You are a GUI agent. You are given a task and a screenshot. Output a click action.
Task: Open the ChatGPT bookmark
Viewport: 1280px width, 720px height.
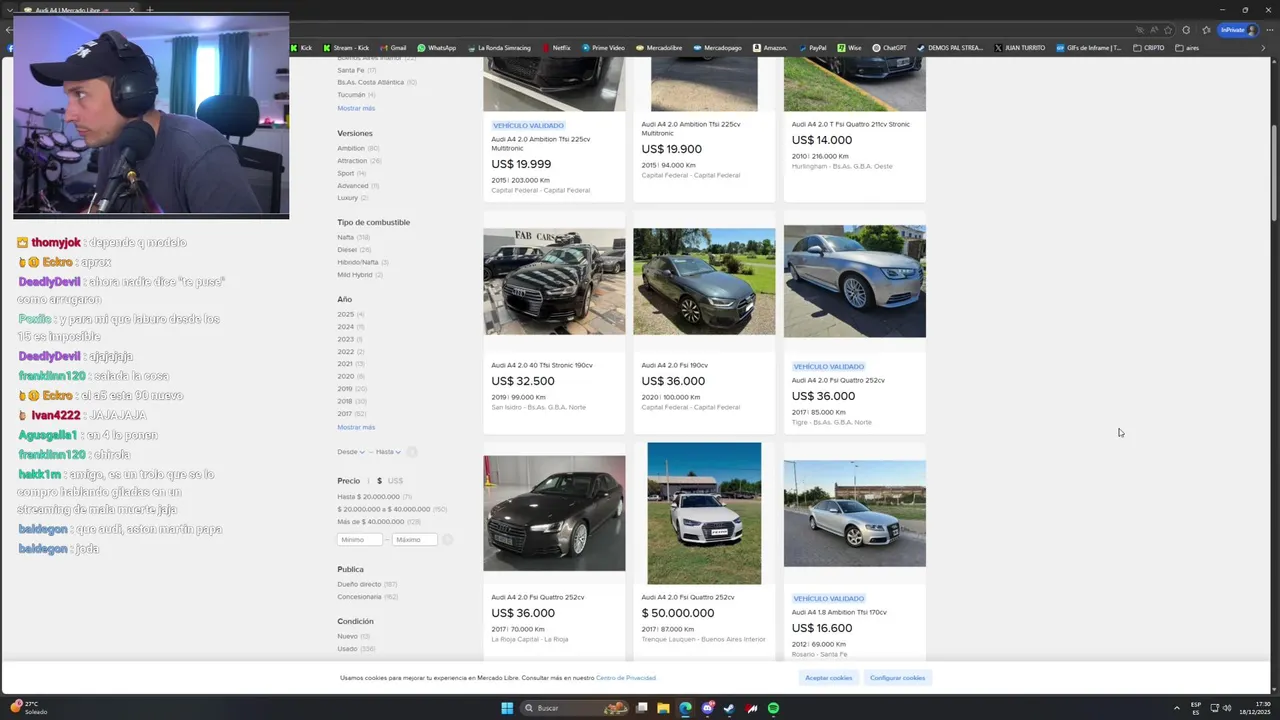tap(889, 48)
